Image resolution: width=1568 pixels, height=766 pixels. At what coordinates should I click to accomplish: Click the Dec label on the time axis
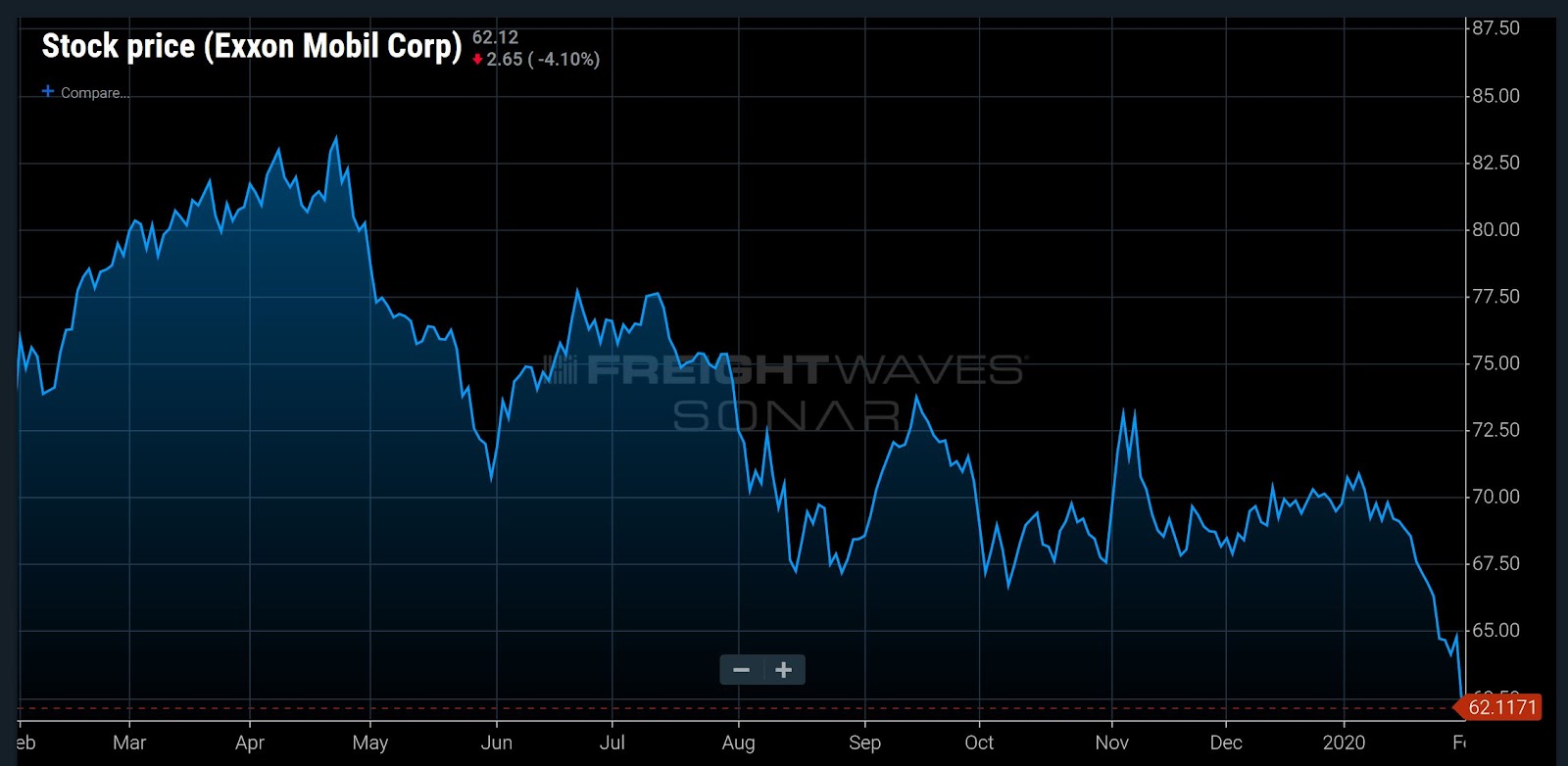[x=1226, y=742]
